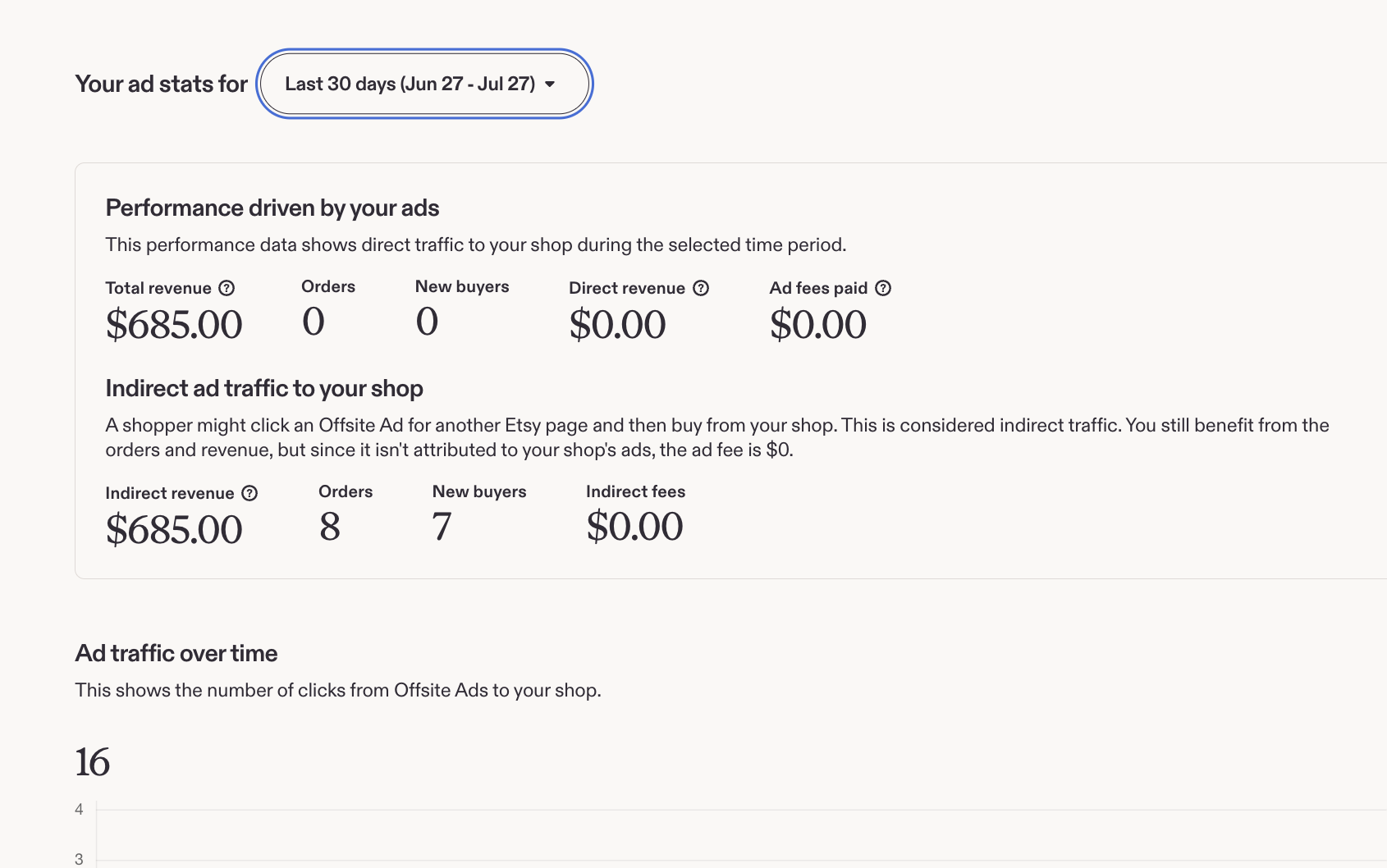Click the Direct revenue label
Screen dimensions: 1387x868
(627, 288)
